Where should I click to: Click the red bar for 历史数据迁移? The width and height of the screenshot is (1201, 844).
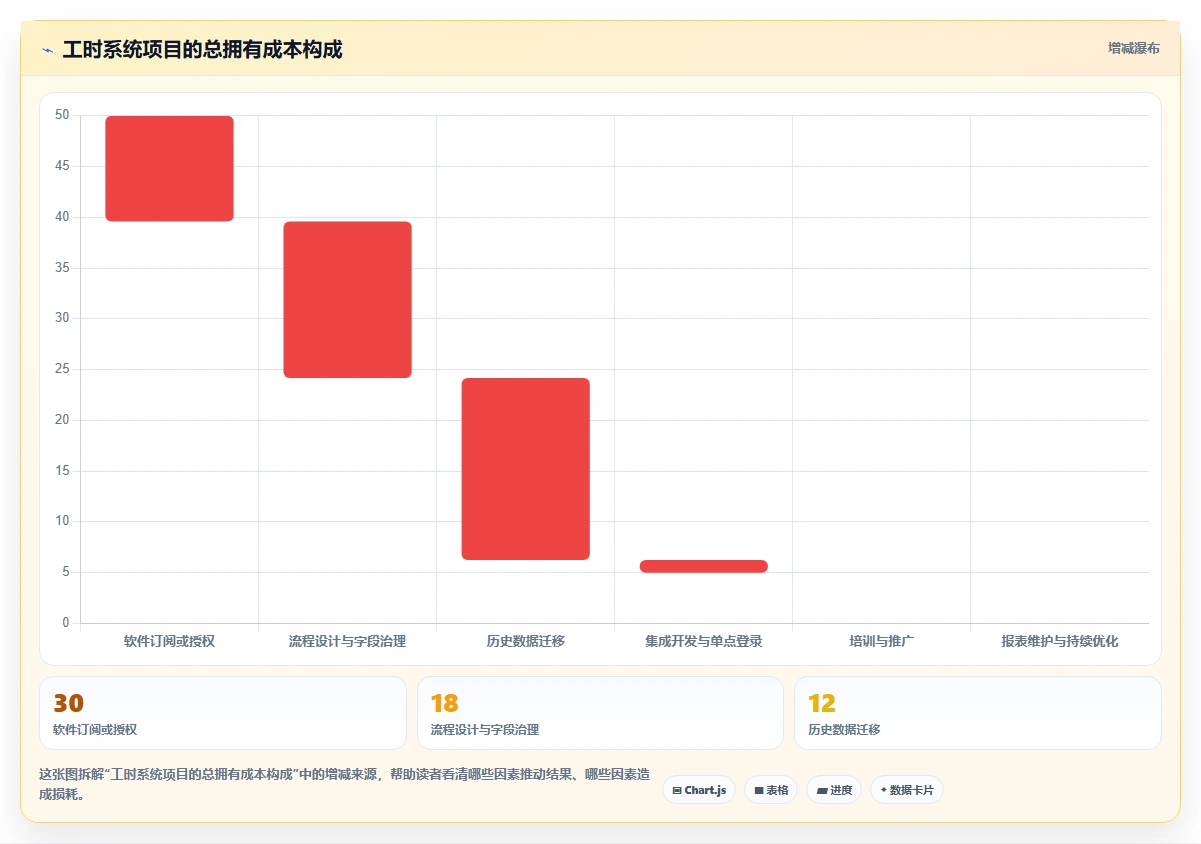(526, 469)
